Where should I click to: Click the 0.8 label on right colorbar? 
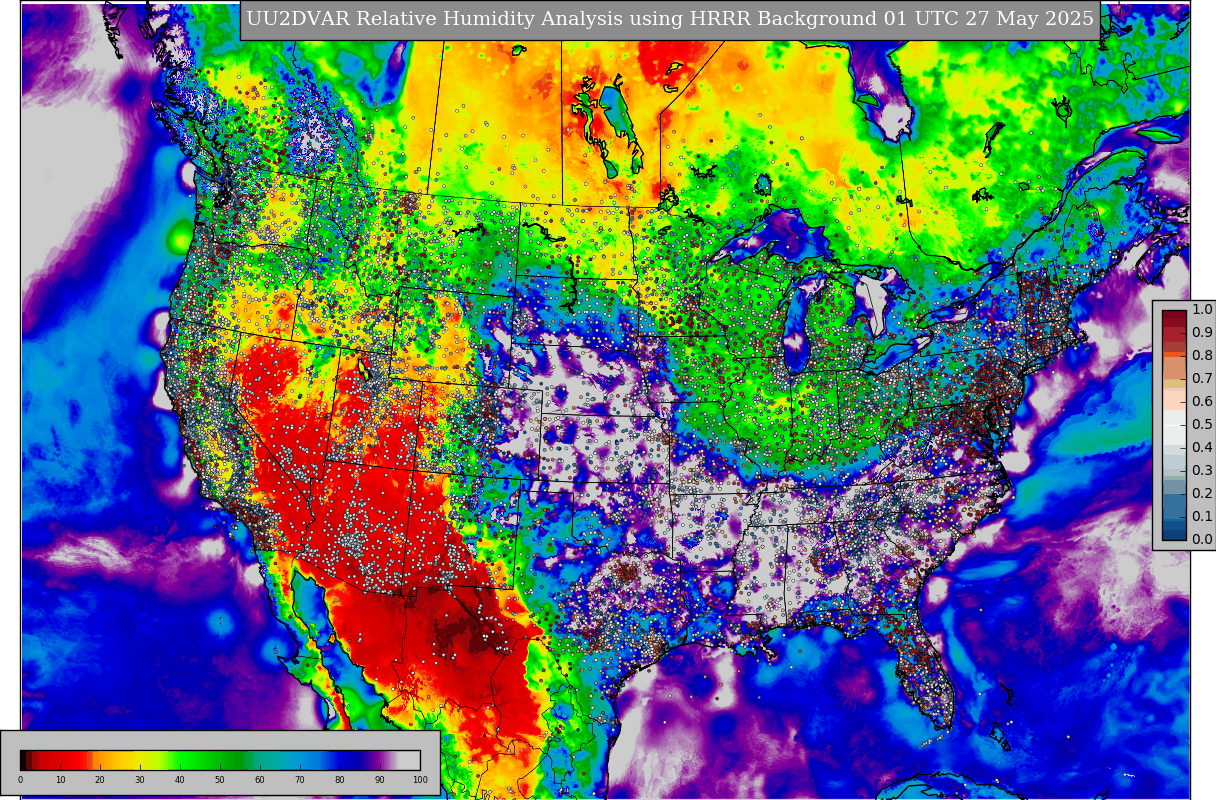(x=1202, y=356)
